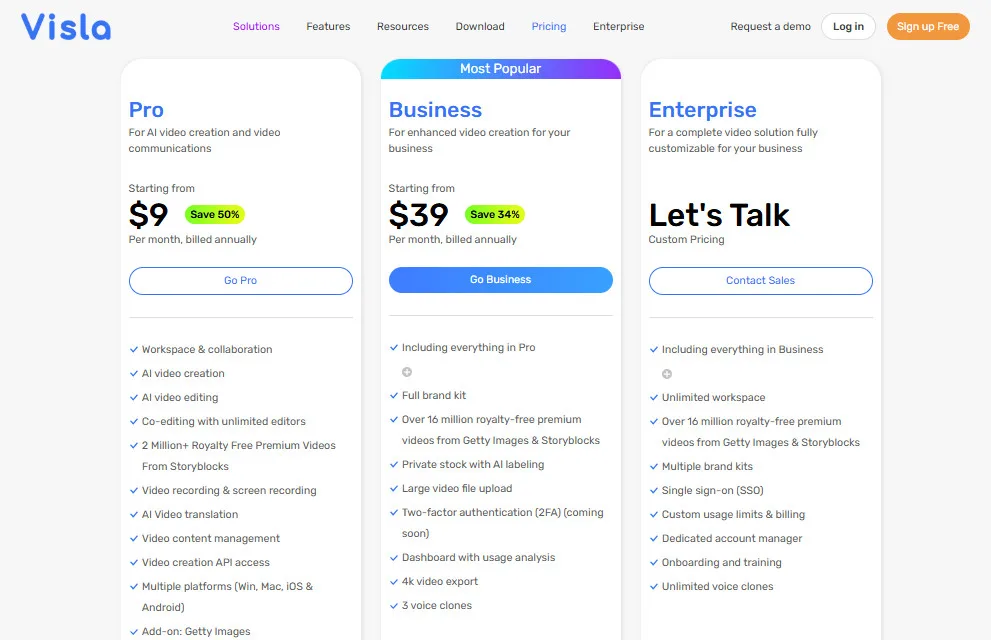Image resolution: width=991 pixels, height=640 pixels.
Task: Click the checkmark beside Full brand kit
Action: pos(393,395)
